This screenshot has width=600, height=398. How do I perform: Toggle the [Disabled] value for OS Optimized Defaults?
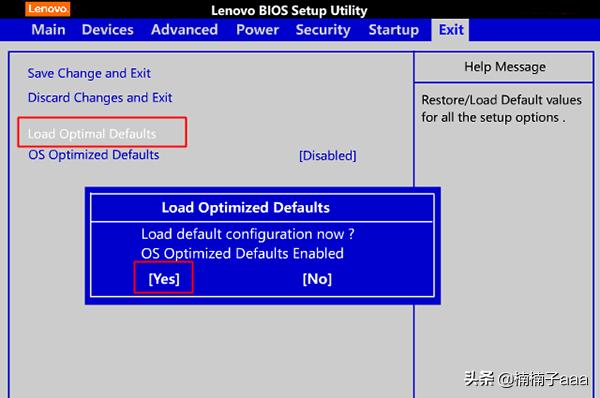328,155
